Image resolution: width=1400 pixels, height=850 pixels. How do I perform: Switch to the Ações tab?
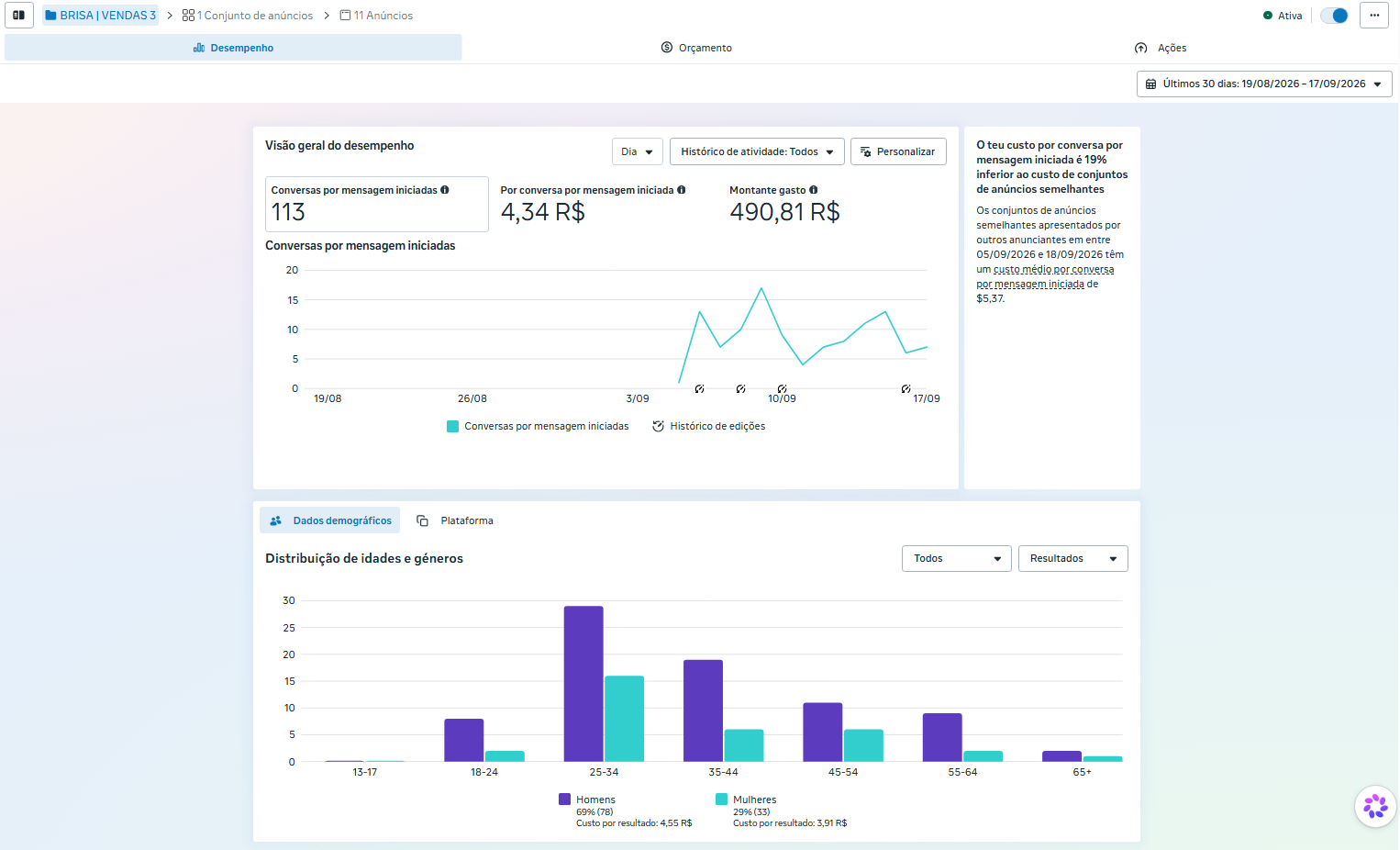coord(1161,48)
